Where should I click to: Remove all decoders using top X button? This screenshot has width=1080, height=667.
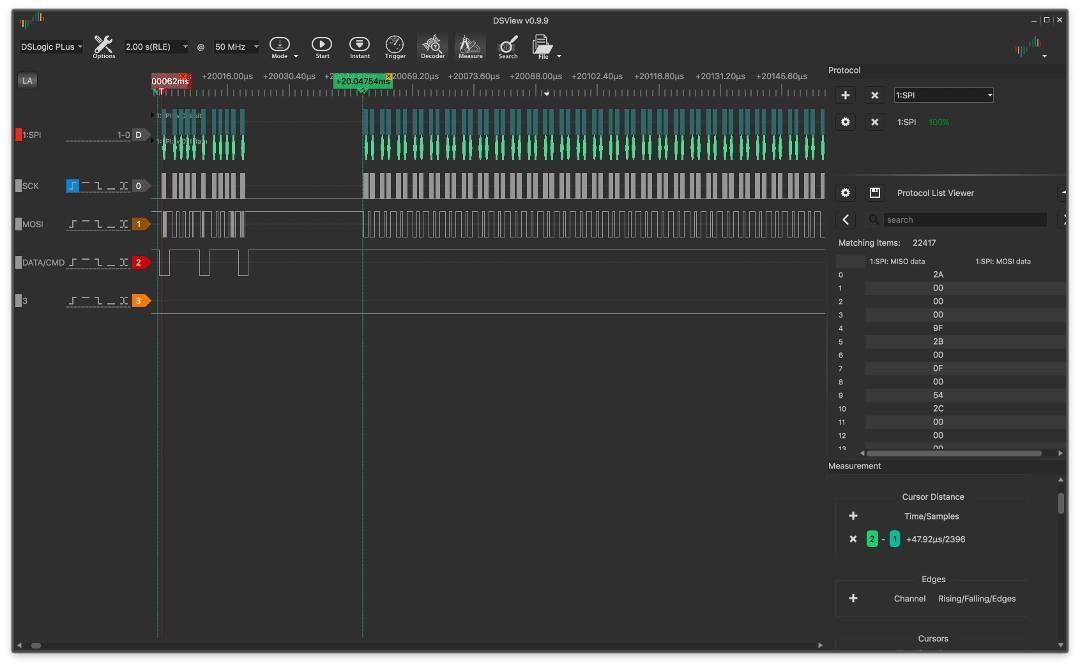[x=874, y=95]
